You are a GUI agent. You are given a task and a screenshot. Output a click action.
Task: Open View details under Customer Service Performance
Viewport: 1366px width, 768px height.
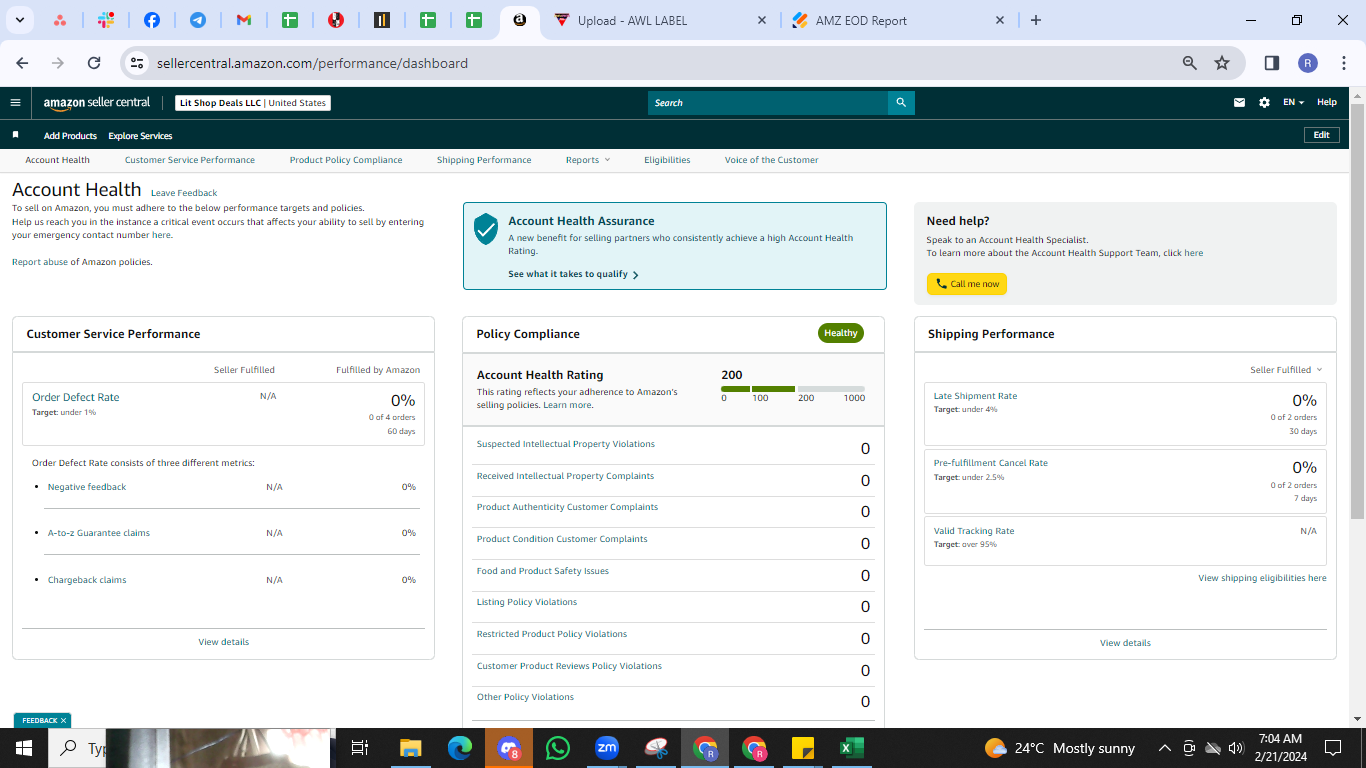pyautogui.click(x=224, y=642)
